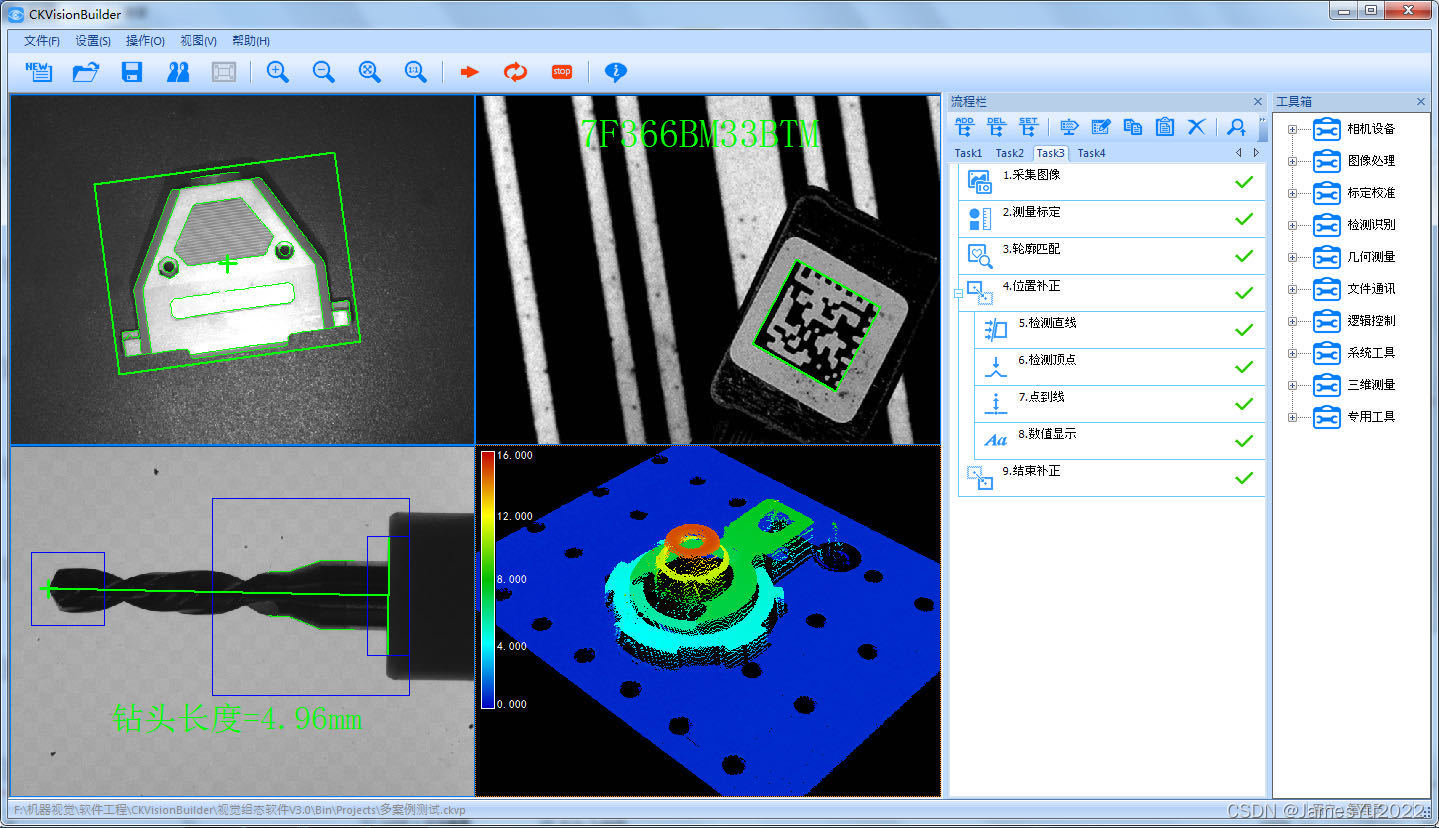Open the 操作(O) menu
The image size is (1439, 828).
(145, 41)
